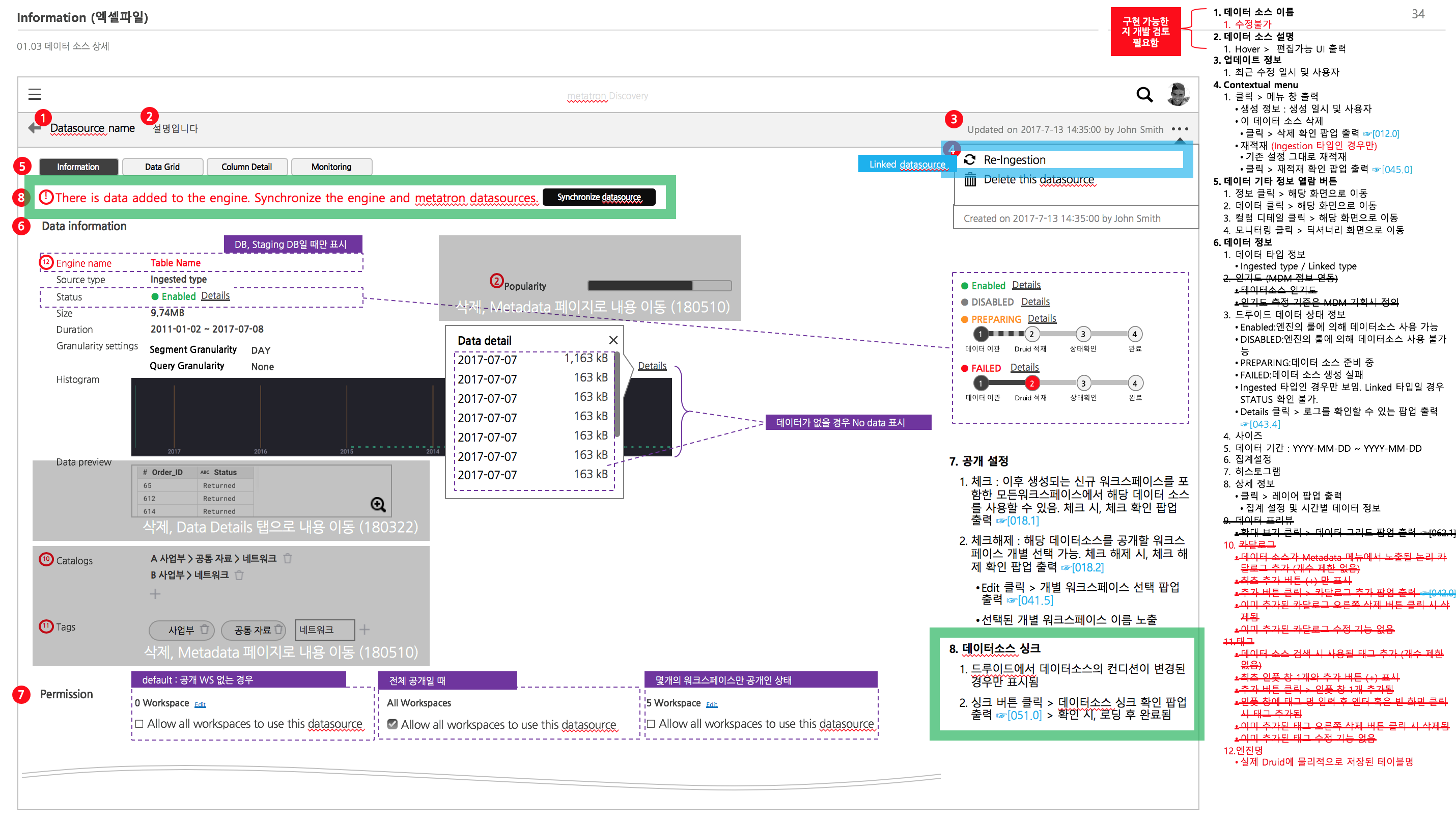Delete the B 사업부 catalog entry

(x=239, y=575)
